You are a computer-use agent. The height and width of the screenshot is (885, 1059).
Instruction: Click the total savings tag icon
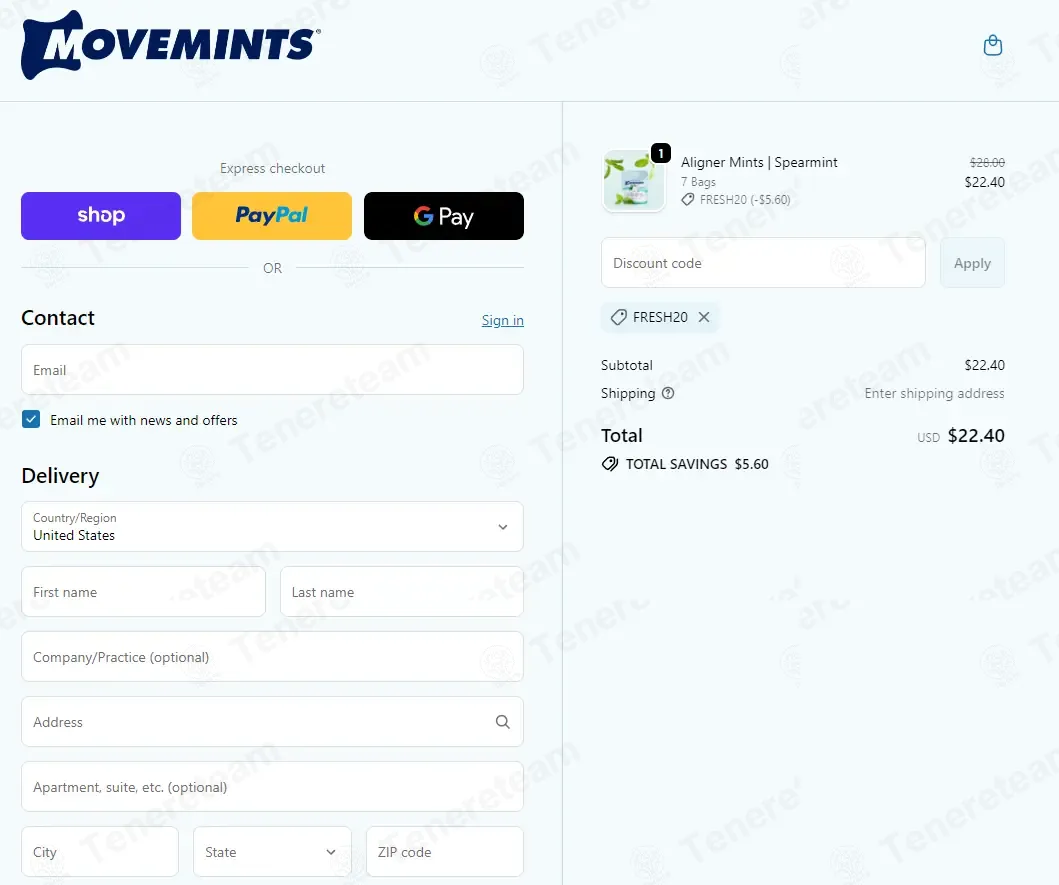(x=610, y=464)
